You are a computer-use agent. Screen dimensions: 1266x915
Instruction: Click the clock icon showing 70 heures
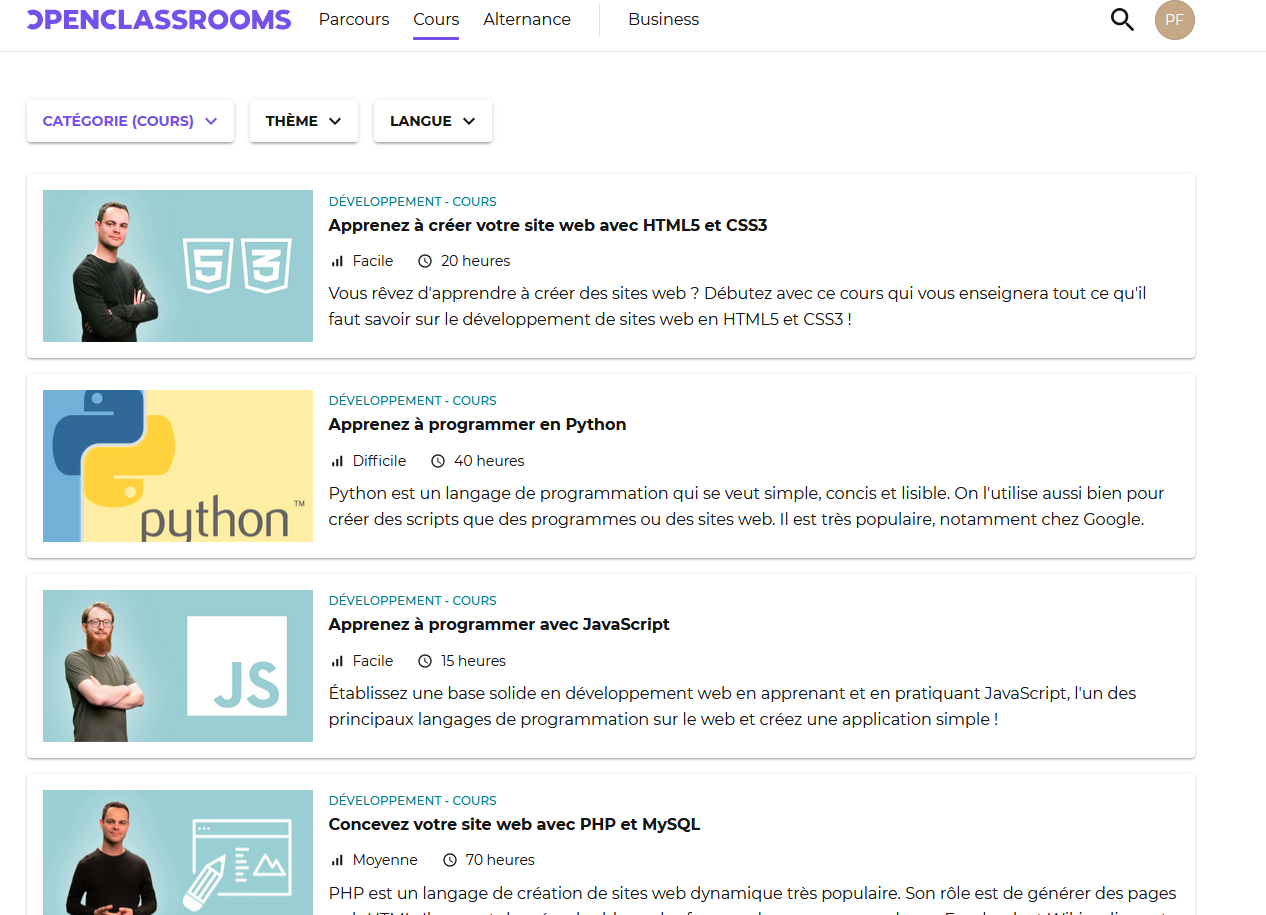448,859
